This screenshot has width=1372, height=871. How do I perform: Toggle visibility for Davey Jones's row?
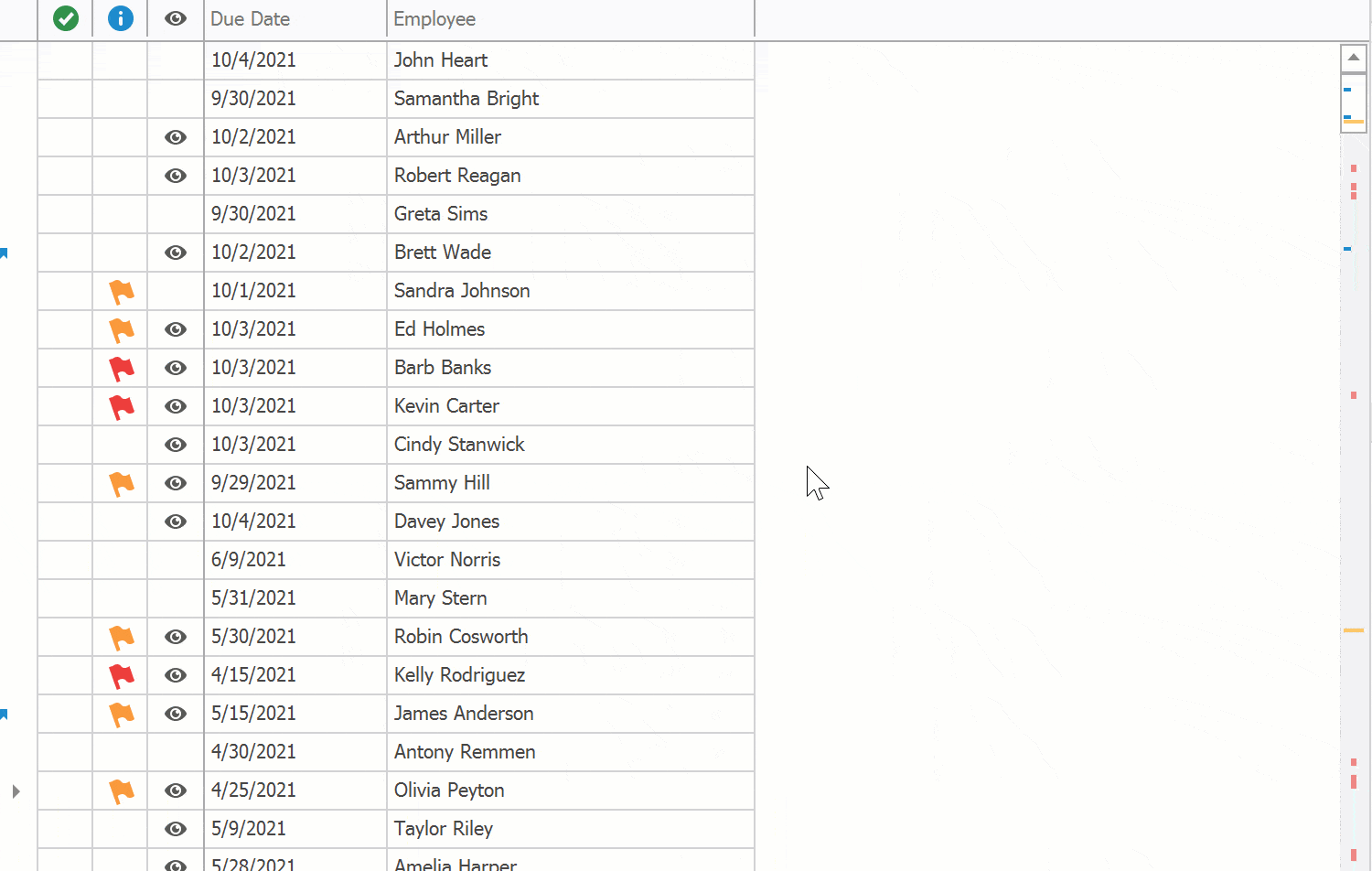pos(175,522)
